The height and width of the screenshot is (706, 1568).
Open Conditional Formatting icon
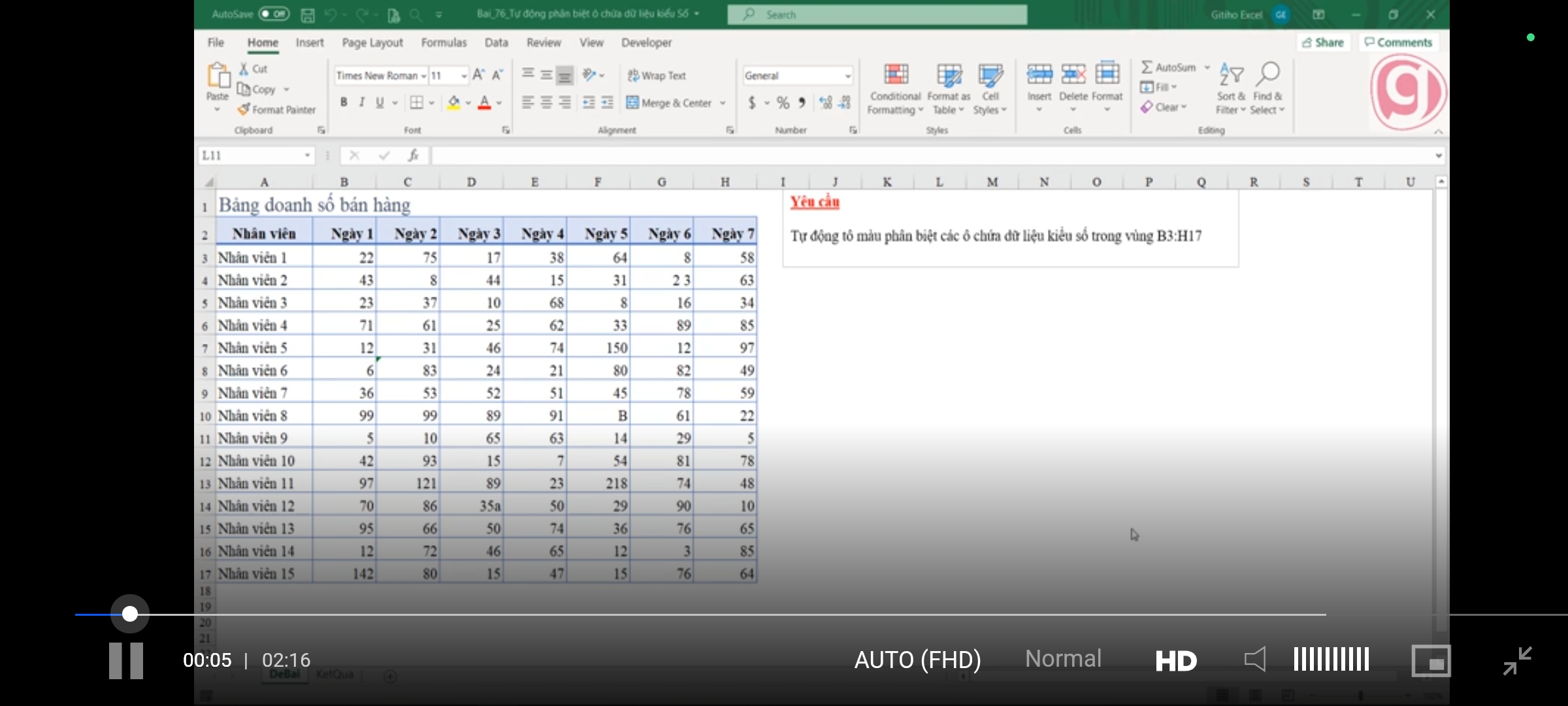(x=896, y=75)
